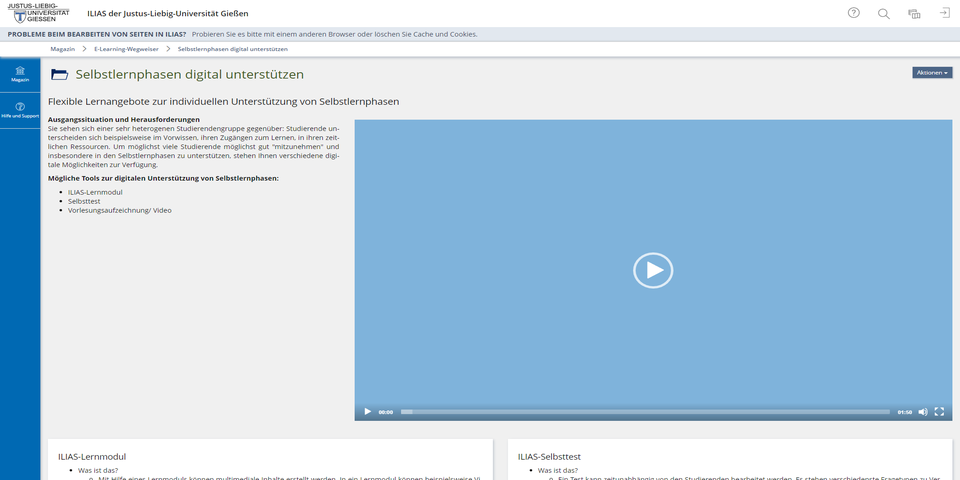Click the ILIAS-Lernmodul card heading
The image size is (960, 480).
(92, 457)
